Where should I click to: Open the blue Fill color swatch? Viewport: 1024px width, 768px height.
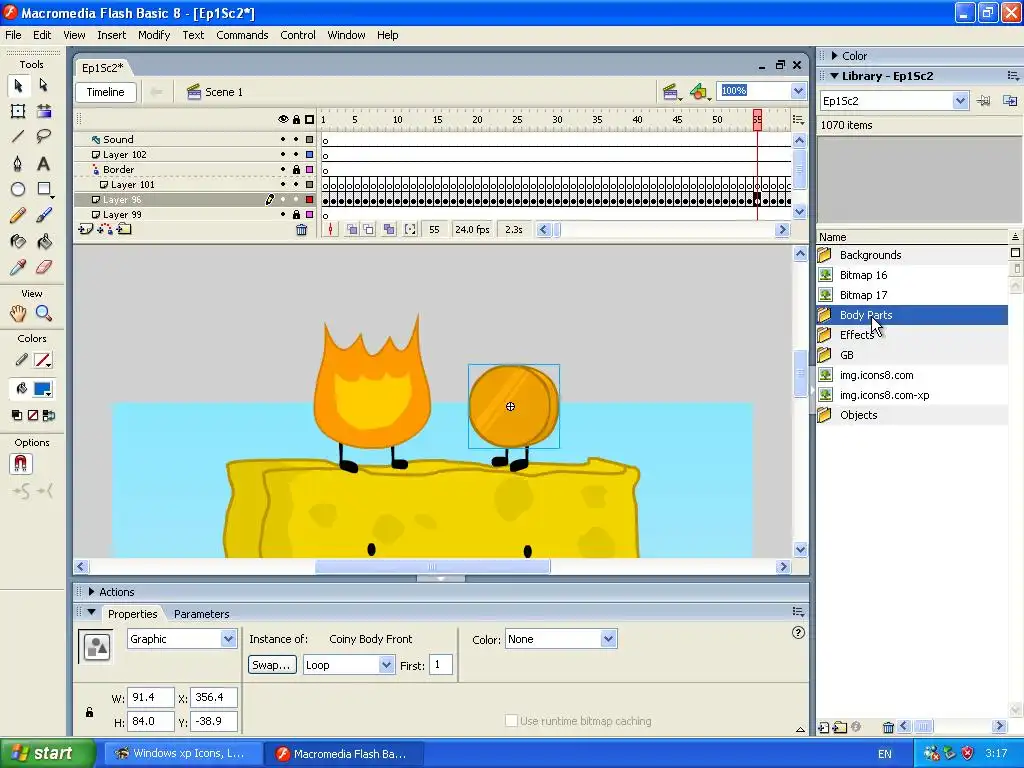43,389
